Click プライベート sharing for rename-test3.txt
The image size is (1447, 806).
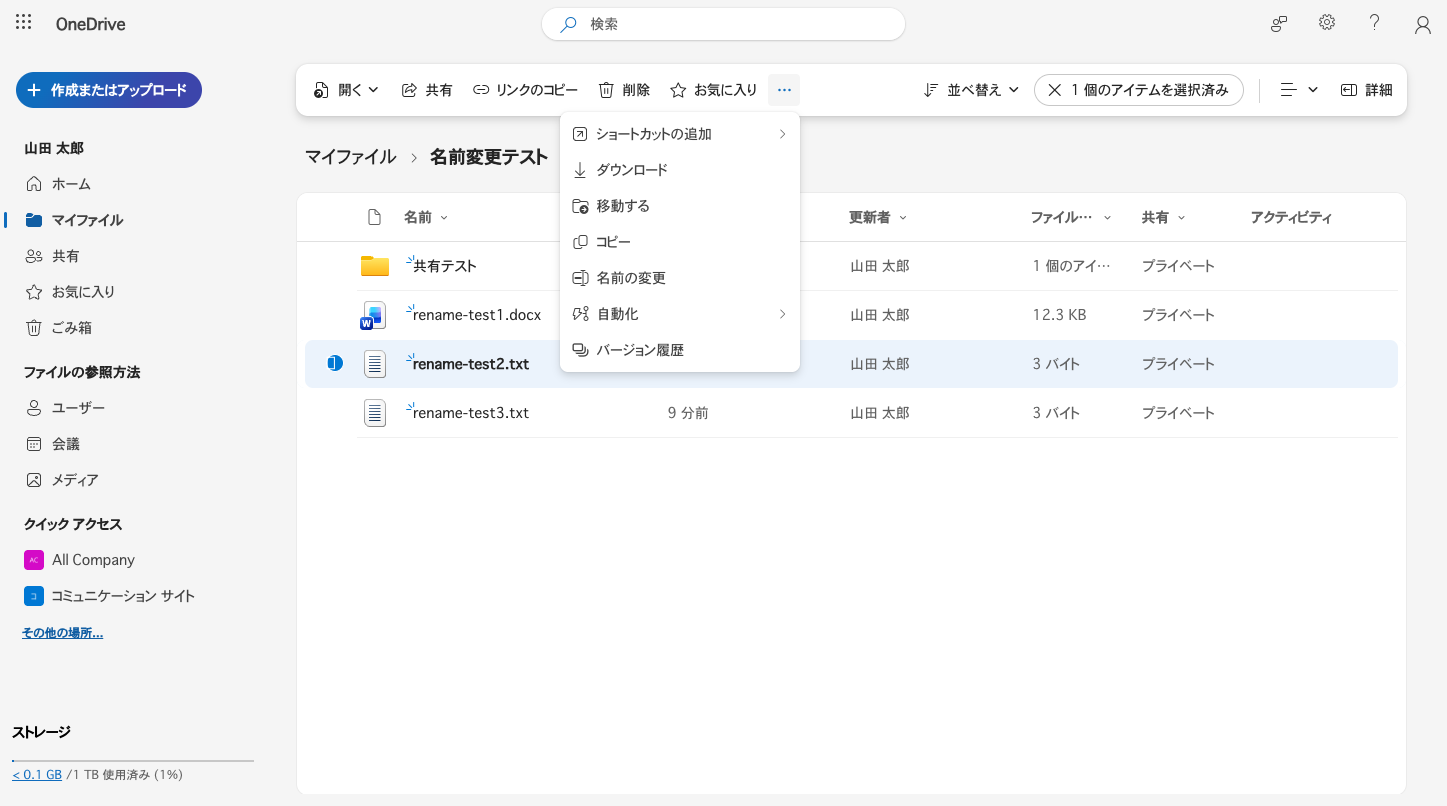[x=1178, y=413]
